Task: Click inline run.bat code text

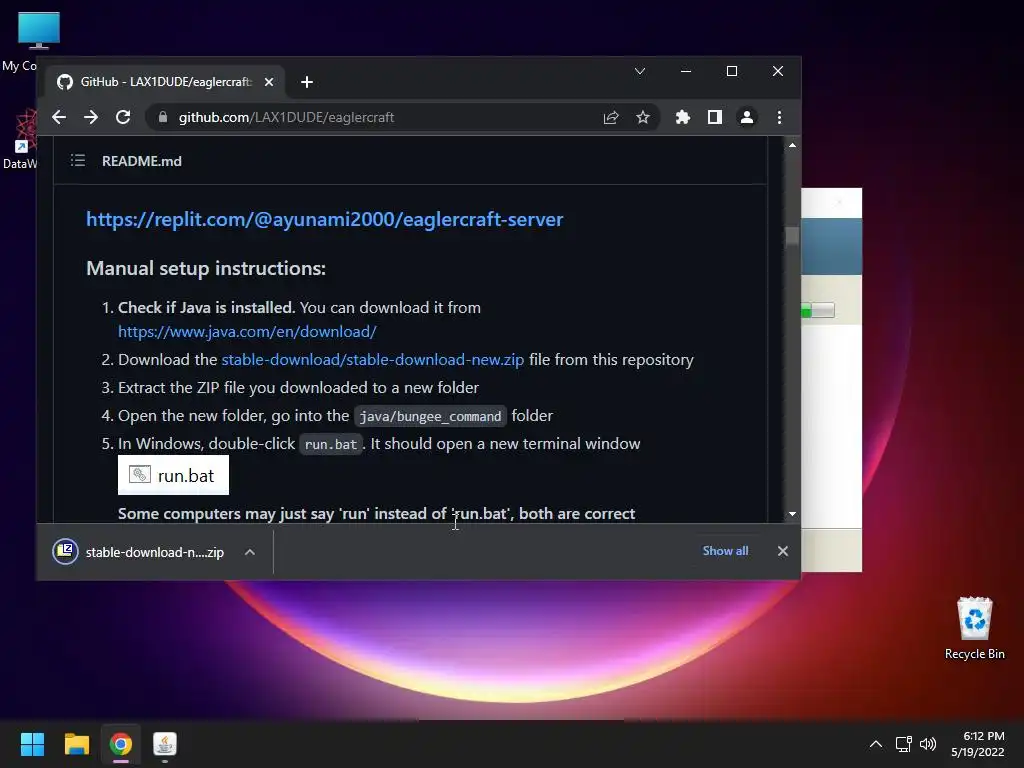Action: click(330, 444)
